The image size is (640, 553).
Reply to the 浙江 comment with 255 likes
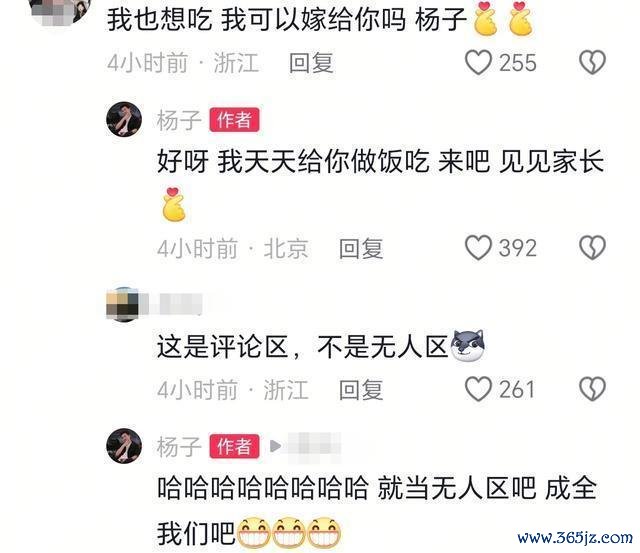point(311,63)
